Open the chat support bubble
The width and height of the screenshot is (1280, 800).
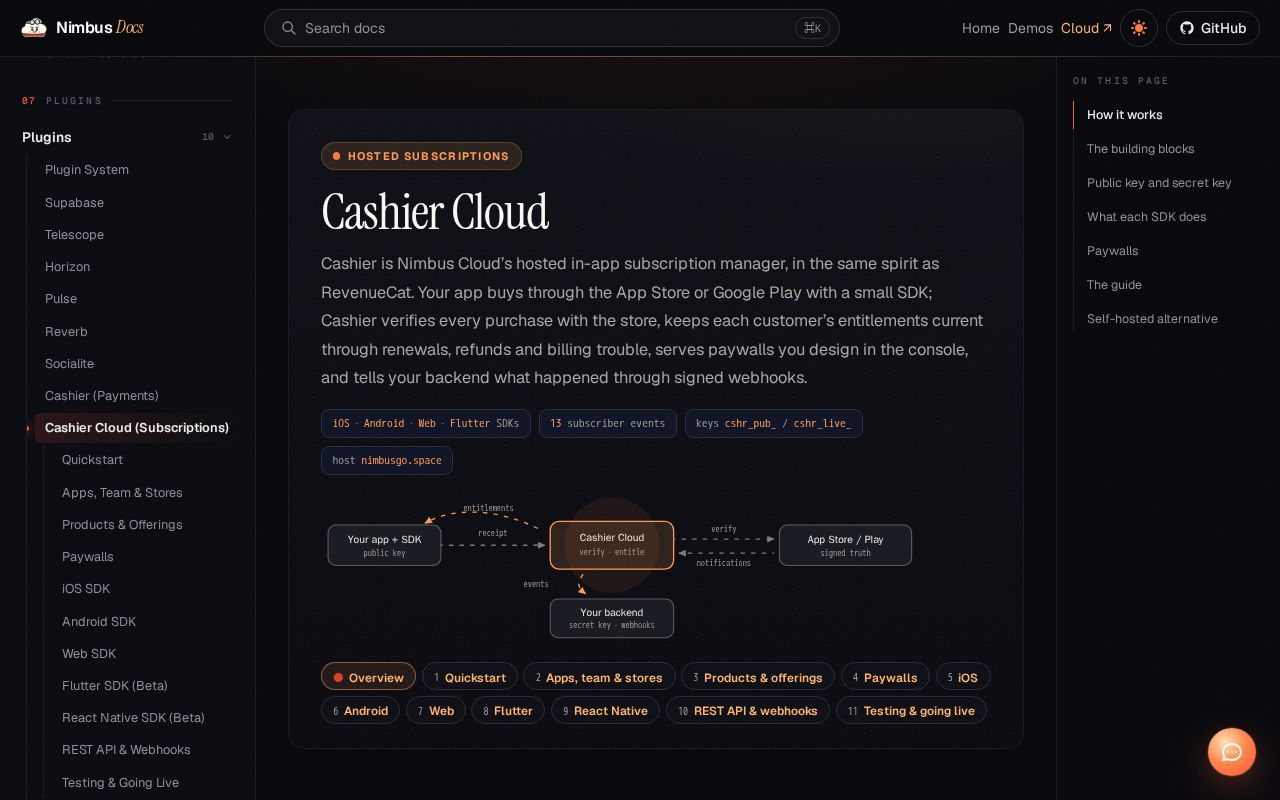coord(1232,752)
